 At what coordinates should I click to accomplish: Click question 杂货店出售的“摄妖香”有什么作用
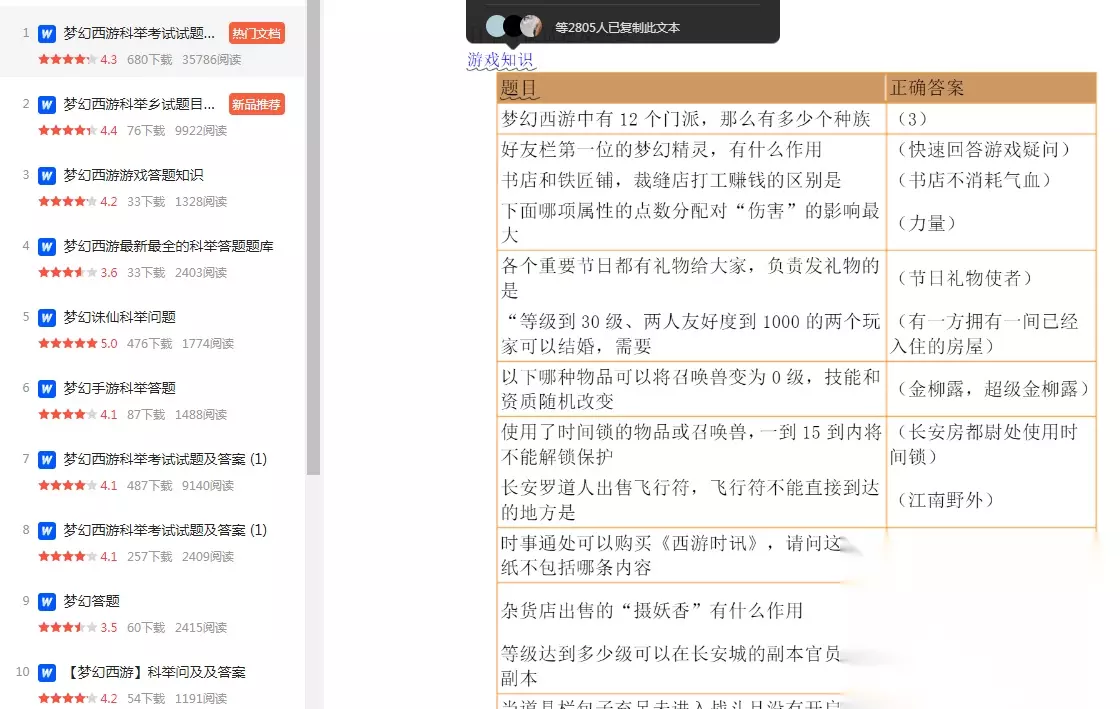click(651, 611)
